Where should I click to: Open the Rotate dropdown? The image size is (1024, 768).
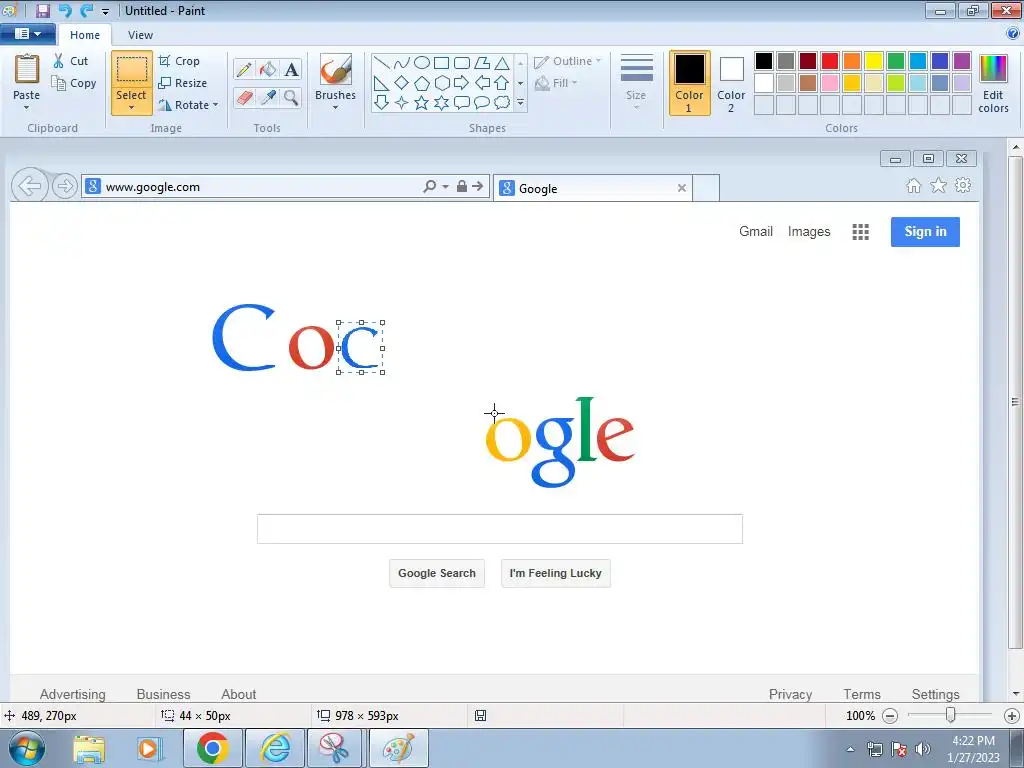(188, 104)
